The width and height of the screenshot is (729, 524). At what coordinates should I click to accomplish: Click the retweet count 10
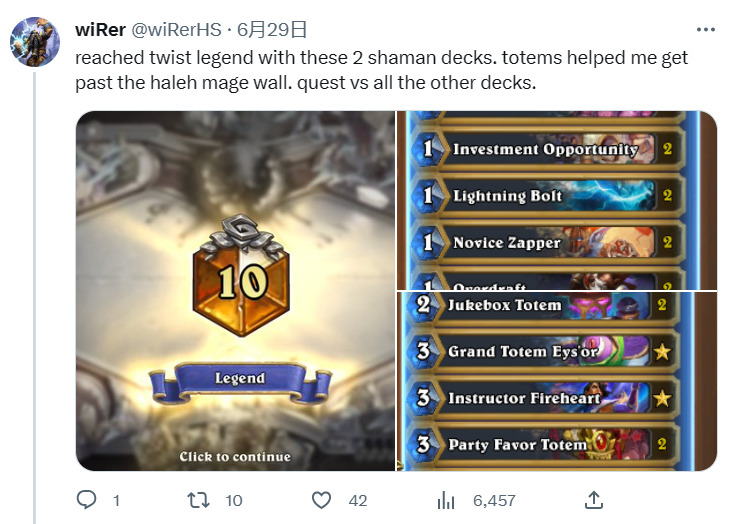[x=234, y=501]
